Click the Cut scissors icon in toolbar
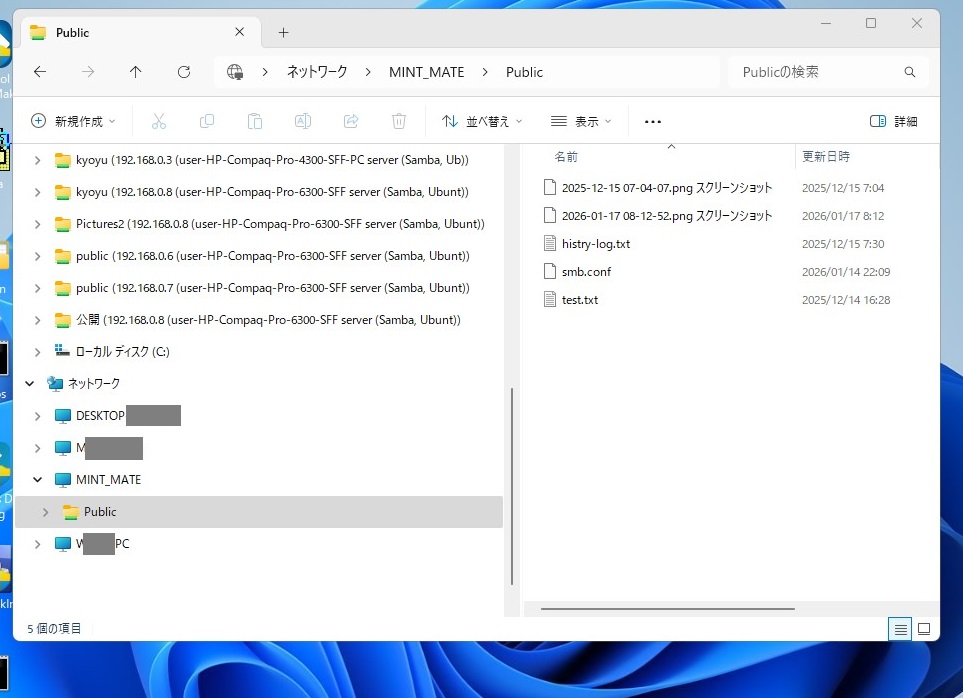Viewport: 963px width, 698px height. 158,121
